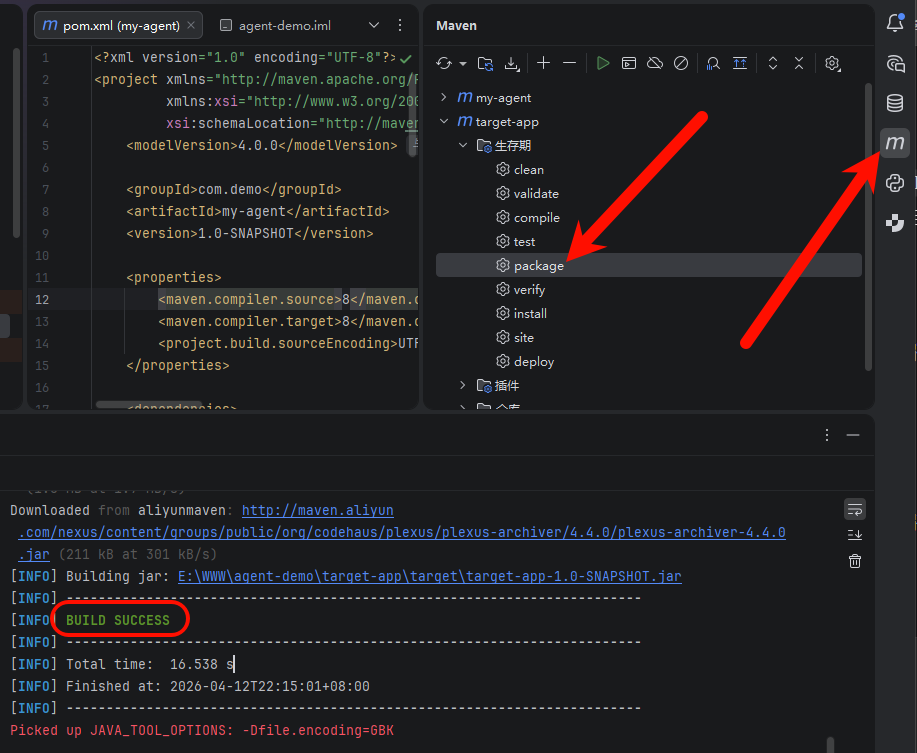Viewport: 917px width, 753px height.
Task: Add Maven project with plus icon
Action: click(543, 63)
